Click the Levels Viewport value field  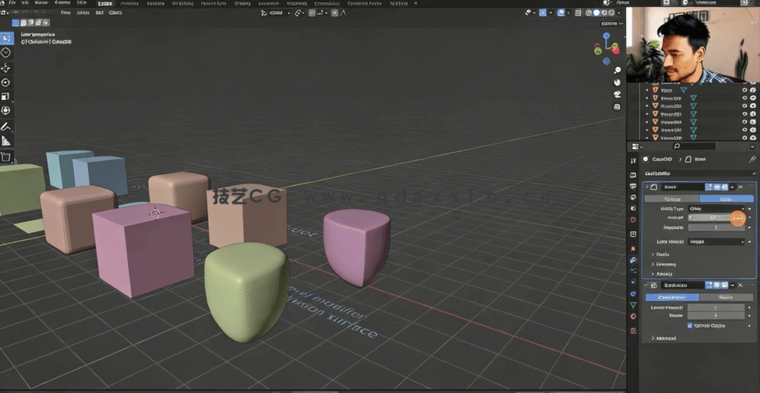[x=716, y=307]
